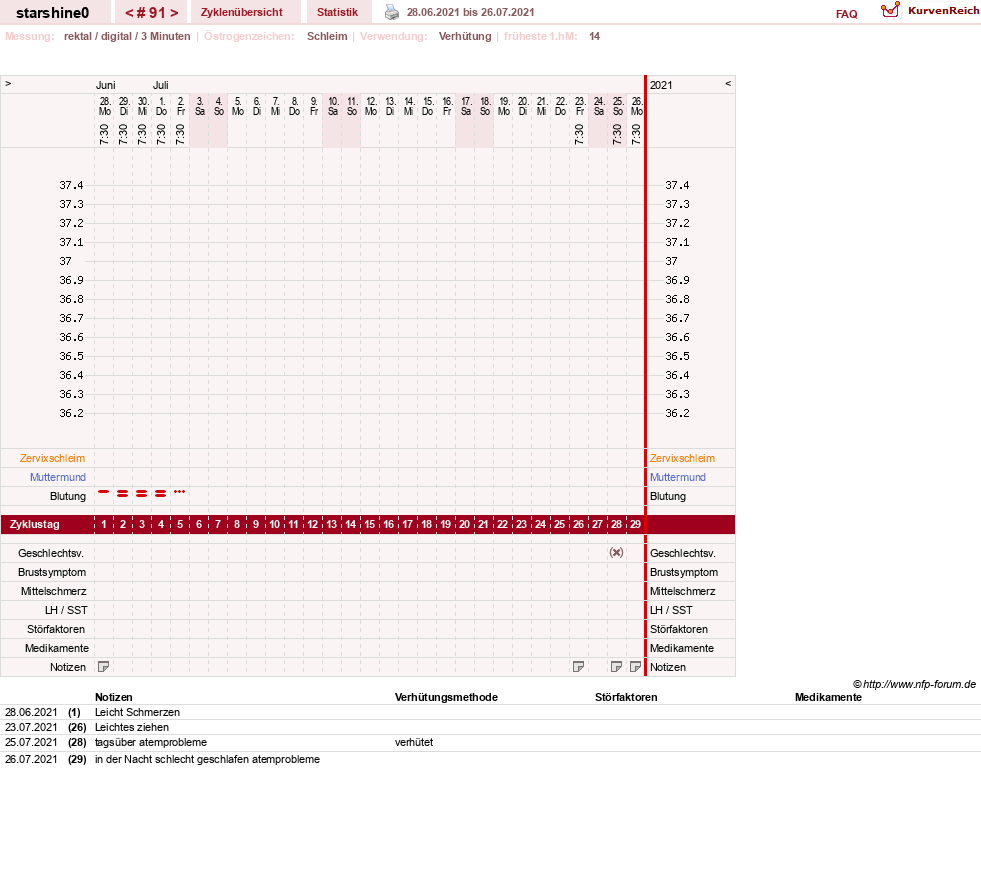Select cycle day 14 in the Zyklustag bar
This screenshot has height=876, width=981.
click(351, 524)
